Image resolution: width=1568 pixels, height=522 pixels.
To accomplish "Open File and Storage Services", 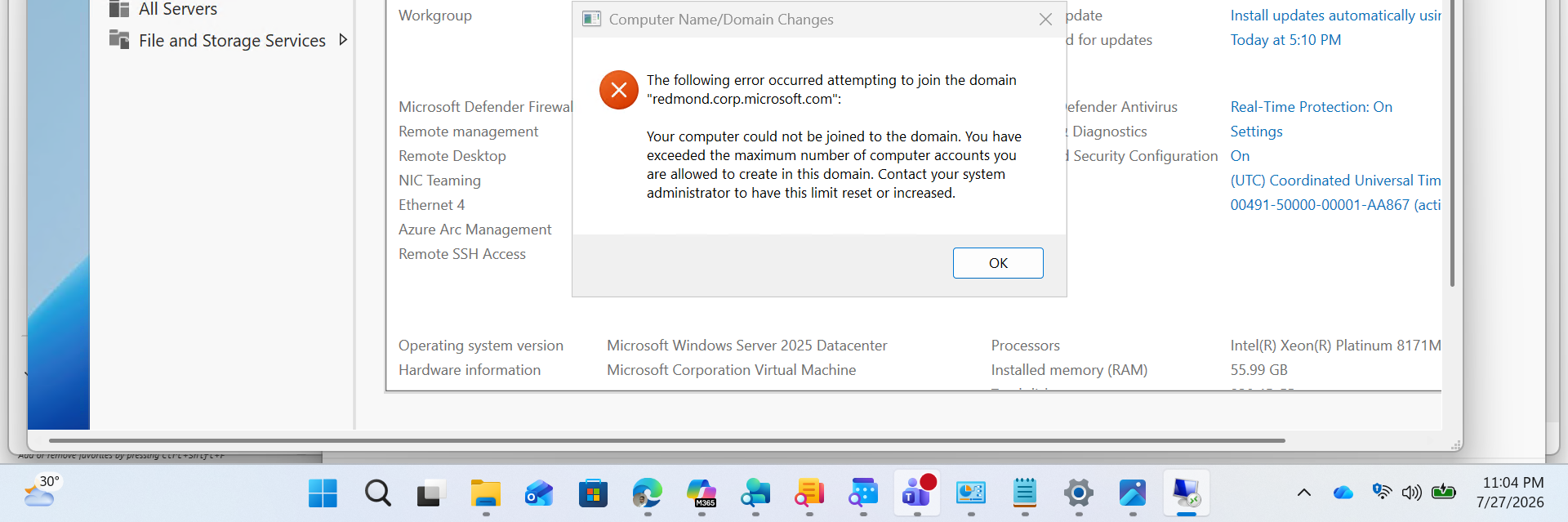I will [232, 40].
